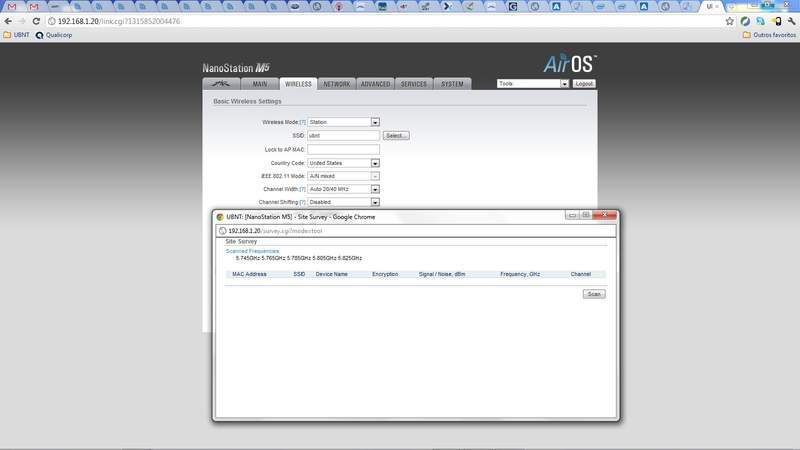Click the Site Survey heading in popup
Screen dimensions: 800x450
coord(241,242)
